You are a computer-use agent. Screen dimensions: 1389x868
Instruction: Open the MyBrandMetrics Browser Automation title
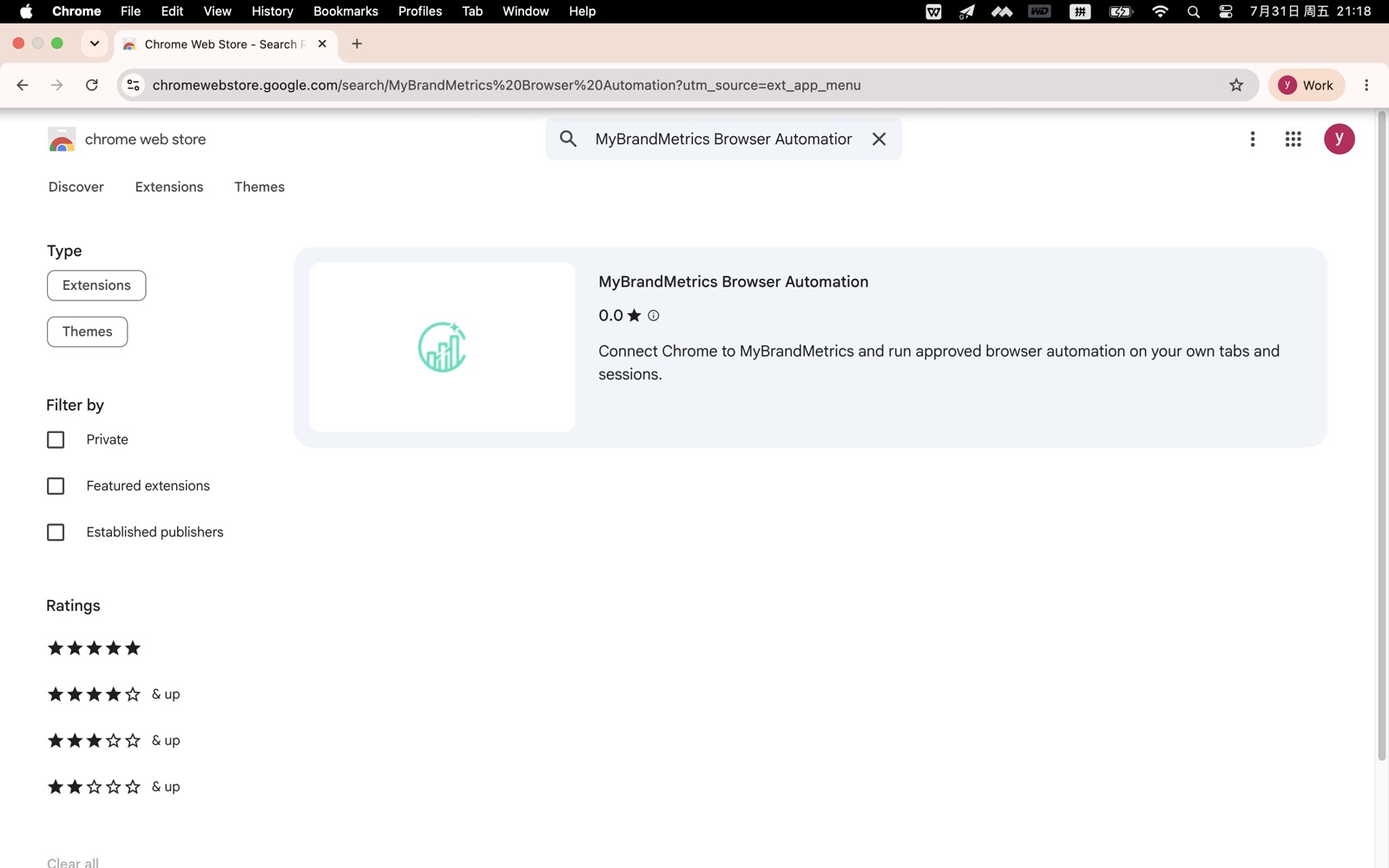(x=734, y=282)
